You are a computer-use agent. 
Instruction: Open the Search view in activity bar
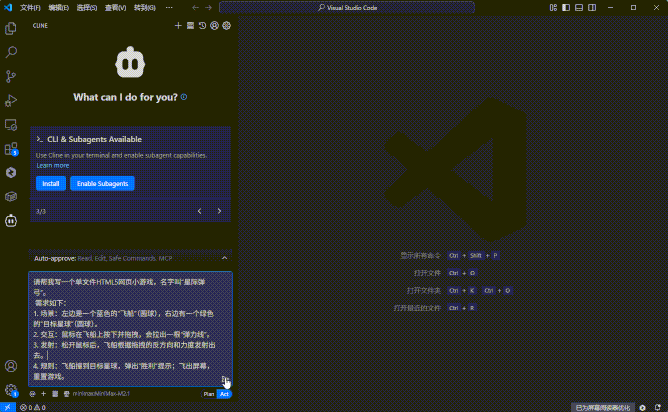coord(11,52)
